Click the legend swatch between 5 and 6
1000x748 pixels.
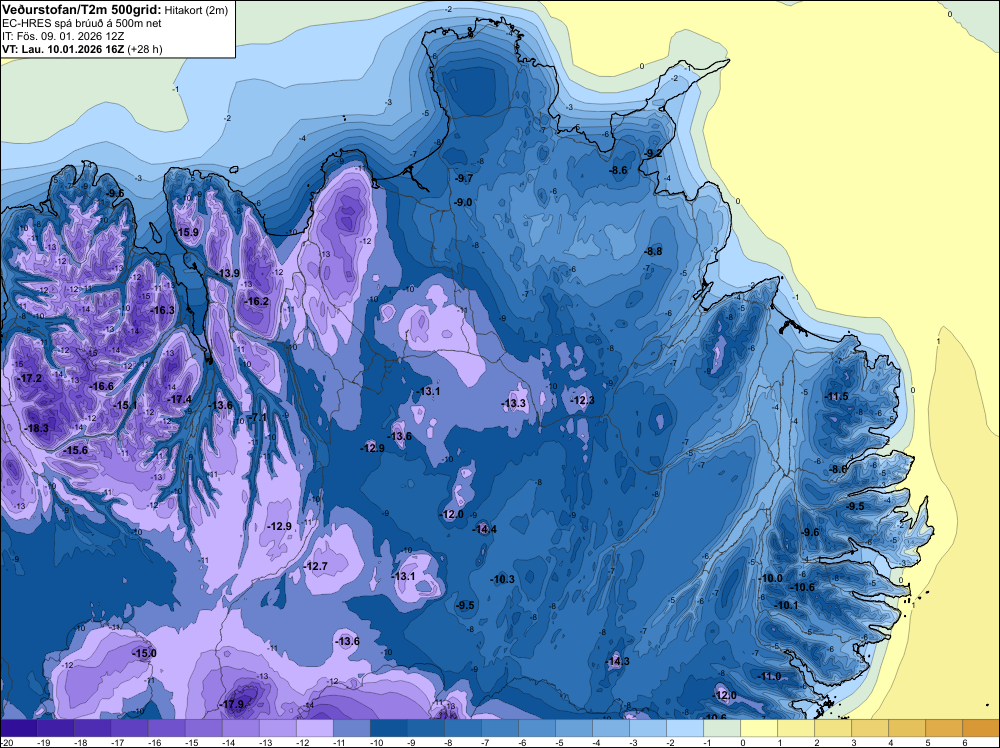click(944, 728)
